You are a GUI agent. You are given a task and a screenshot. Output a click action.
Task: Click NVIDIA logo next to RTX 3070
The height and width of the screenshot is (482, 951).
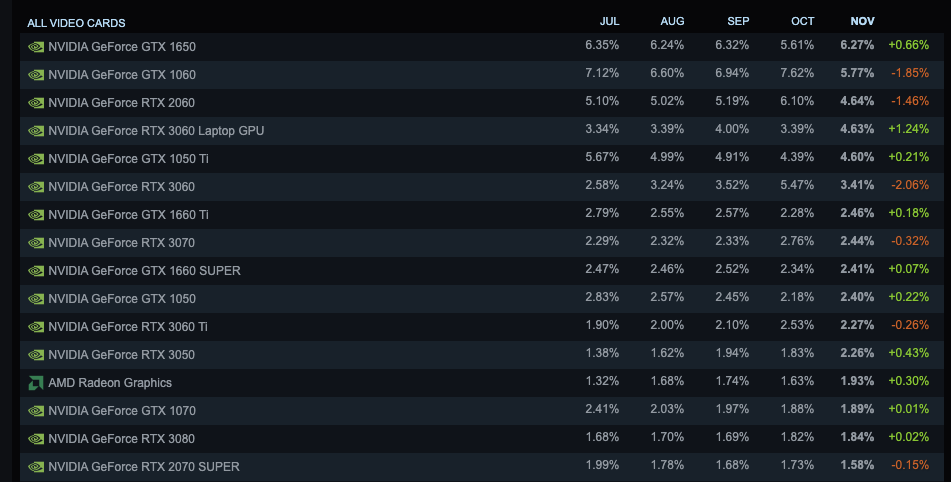(36, 242)
